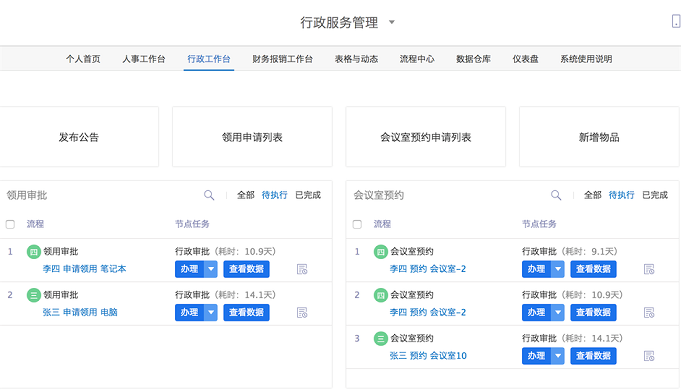The width and height of the screenshot is (681, 390).
Task: Click green avatar icon of 张三 领用审批 row
Action: coord(34,295)
